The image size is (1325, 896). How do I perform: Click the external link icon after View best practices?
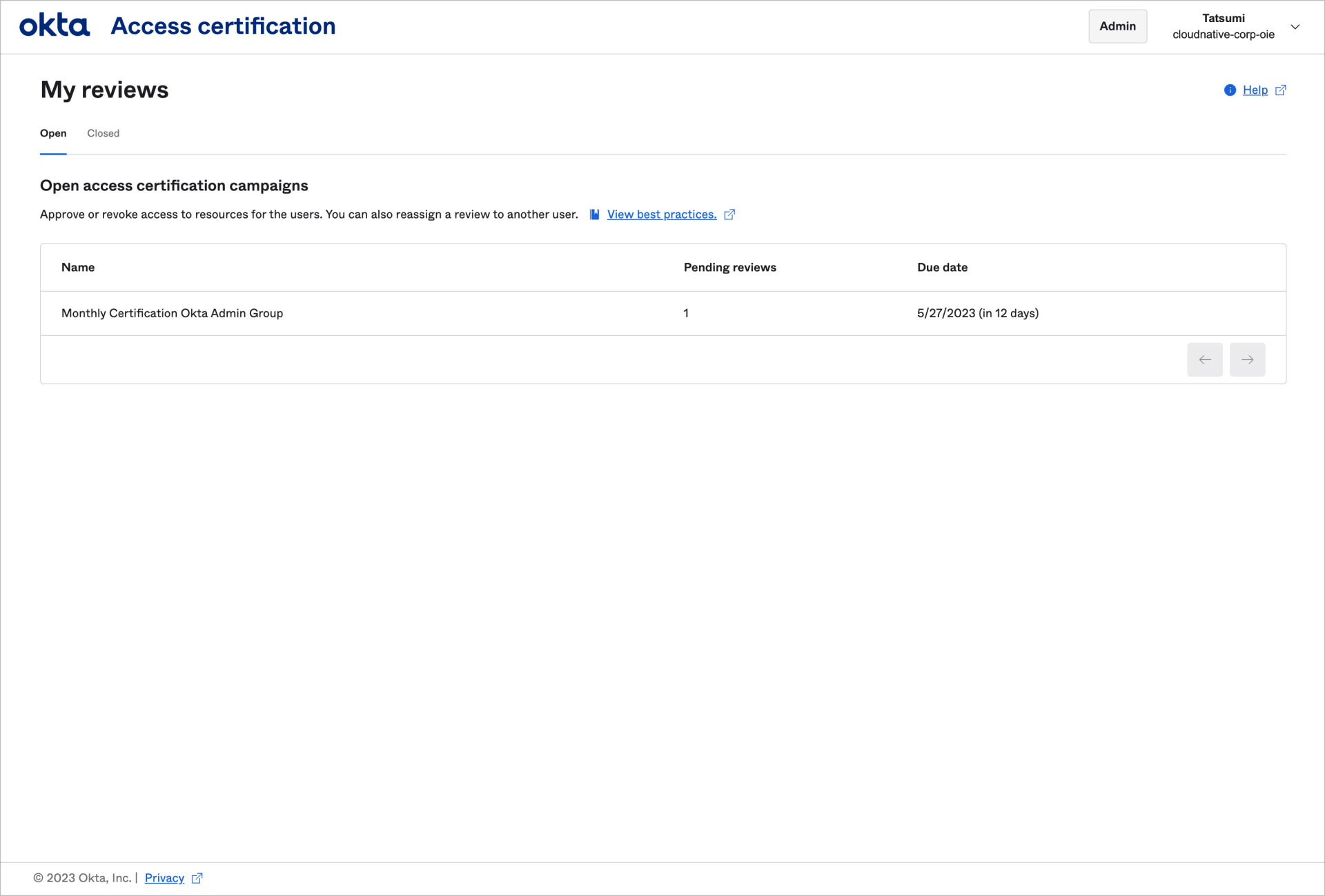click(729, 215)
